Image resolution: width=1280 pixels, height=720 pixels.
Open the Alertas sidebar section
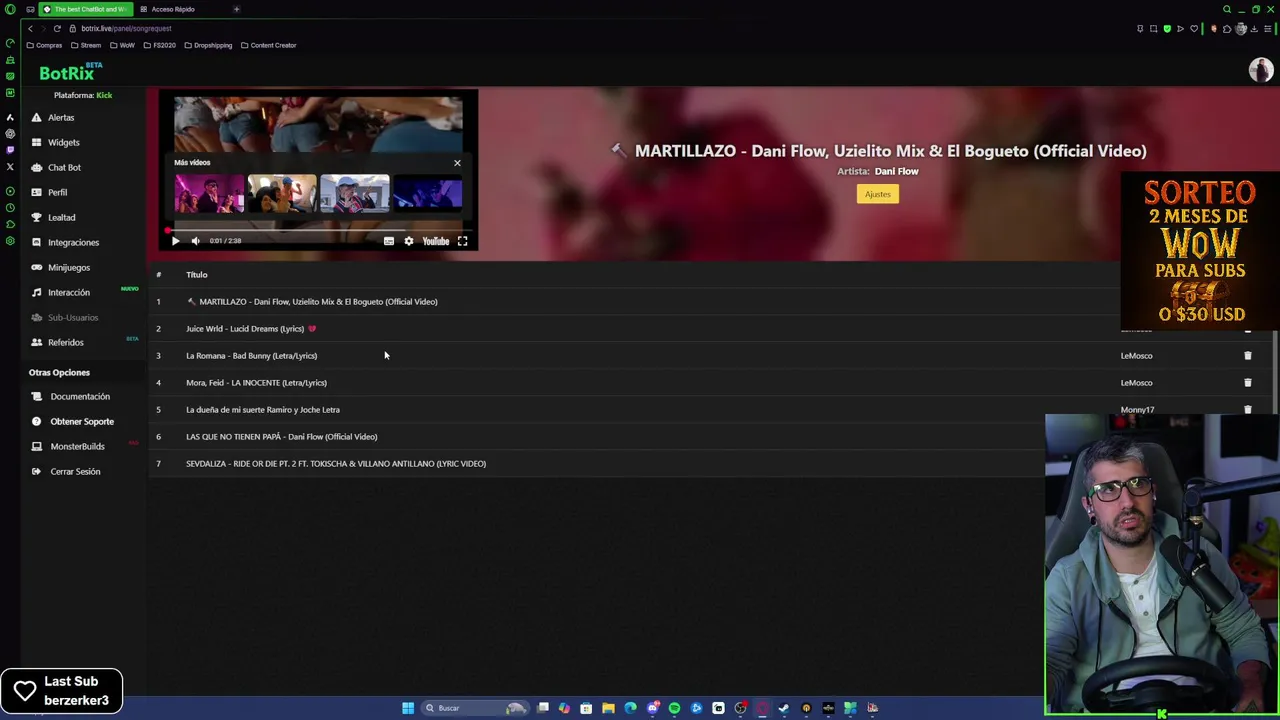pyautogui.click(x=61, y=117)
